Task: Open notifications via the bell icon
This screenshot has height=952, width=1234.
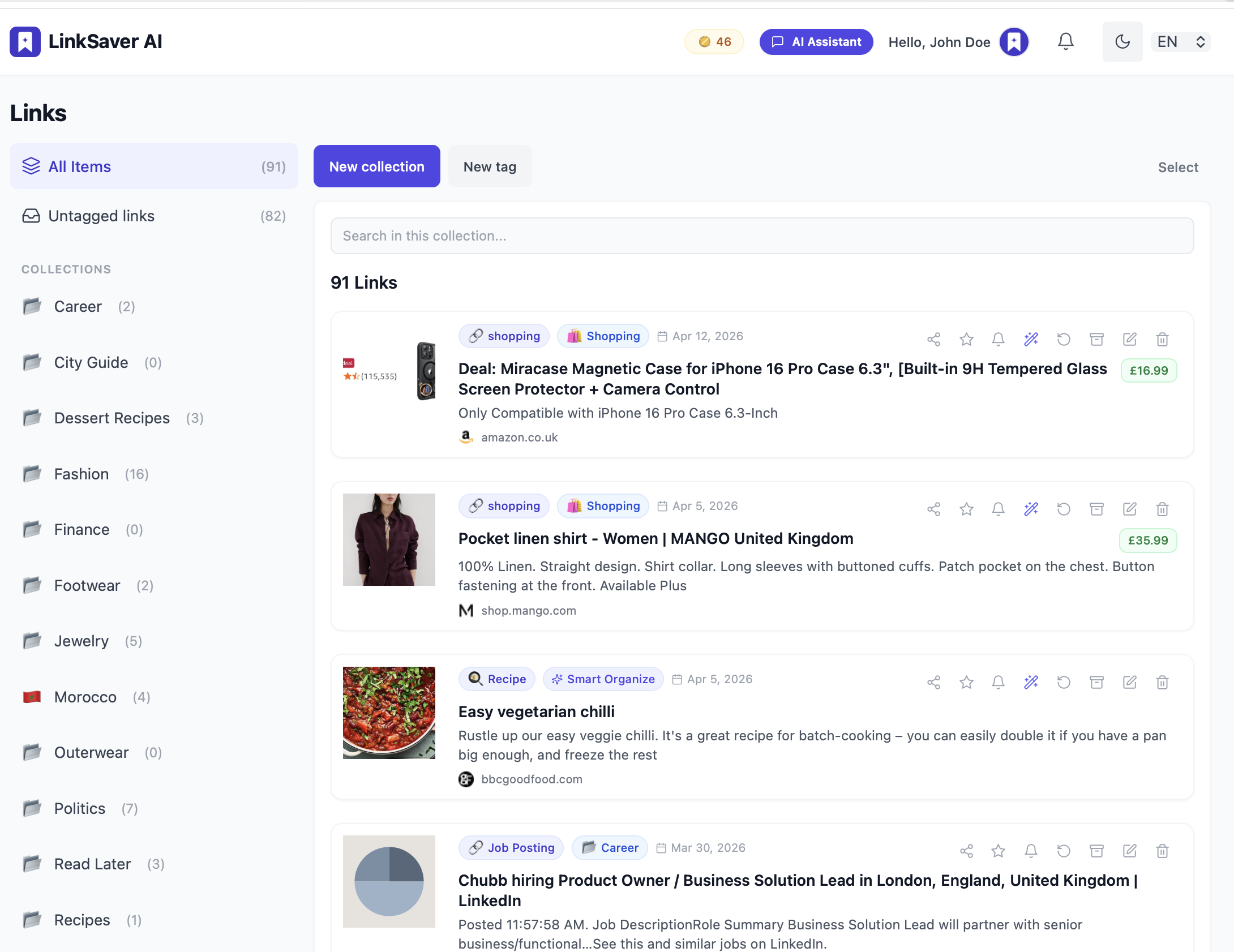Action: coord(1065,41)
